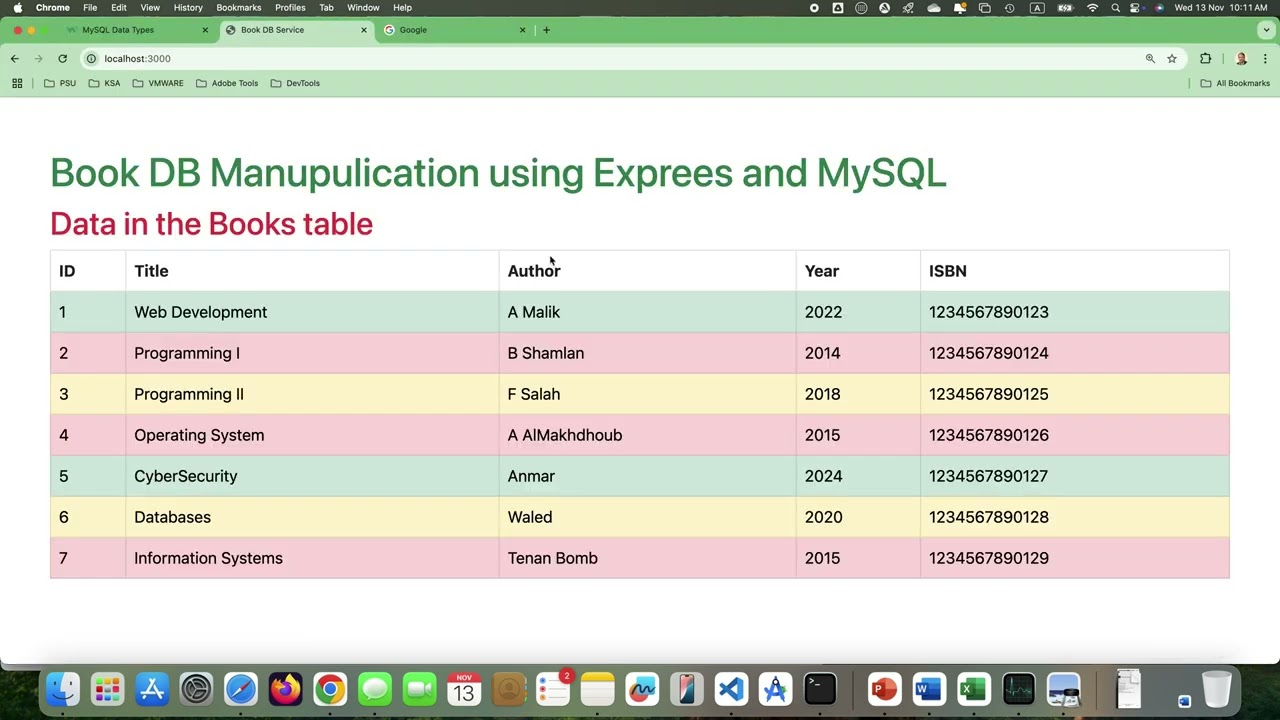Viewport: 1280px width, 720px height.
Task: Open the Chrome profile avatar
Action: [1241, 58]
